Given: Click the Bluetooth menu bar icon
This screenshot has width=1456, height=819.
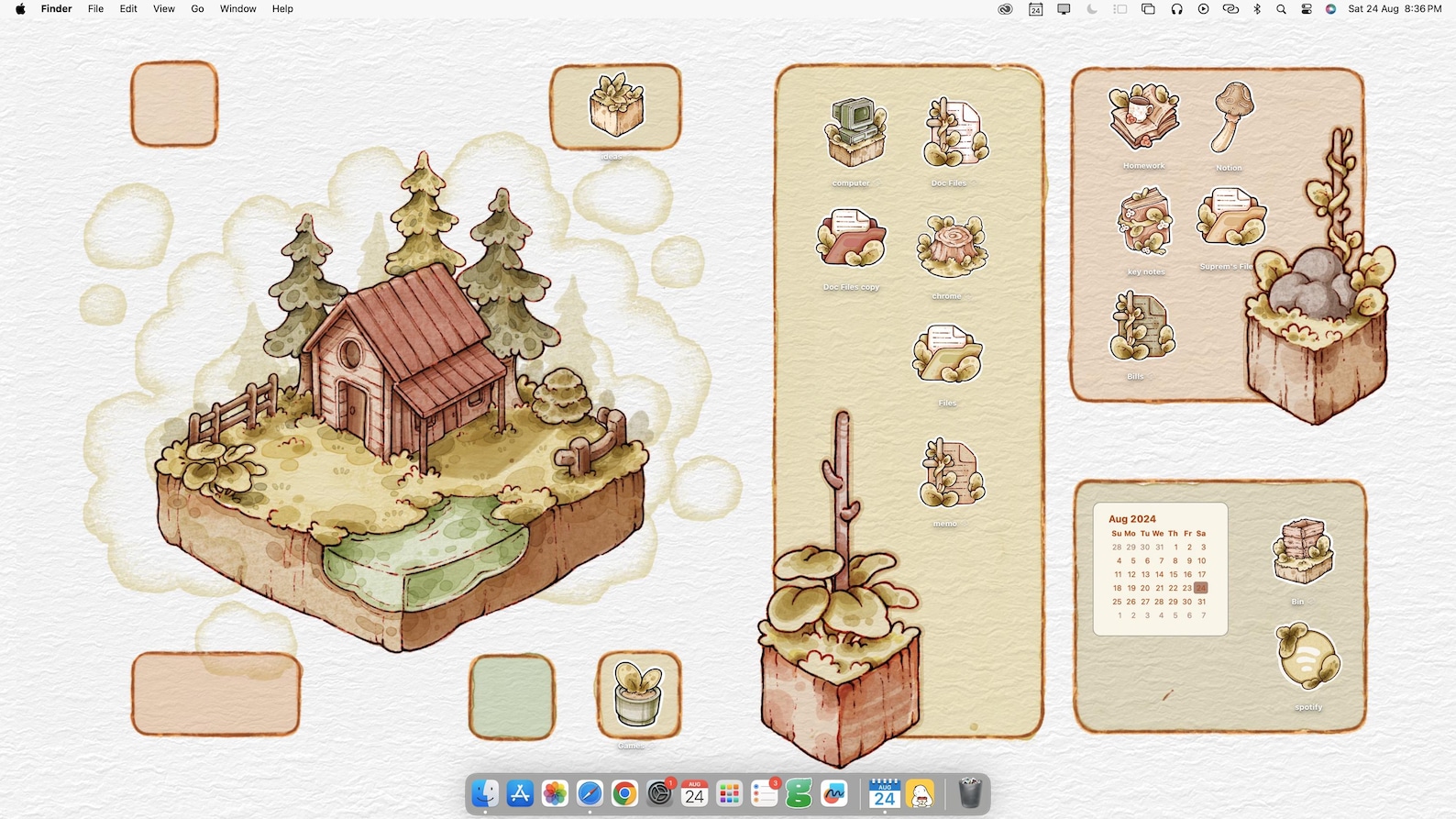Looking at the screenshot, I should pyautogui.click(x=1257, y=9).
